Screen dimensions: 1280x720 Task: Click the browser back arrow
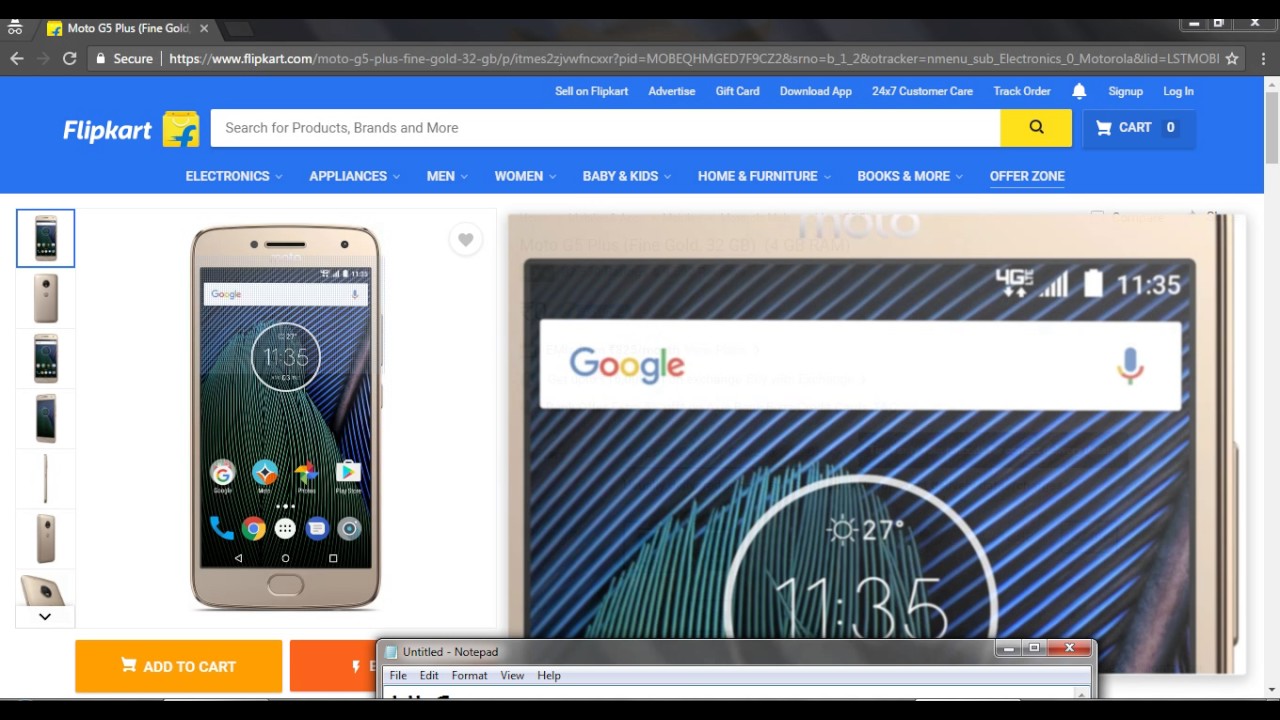tap(16, 59)
